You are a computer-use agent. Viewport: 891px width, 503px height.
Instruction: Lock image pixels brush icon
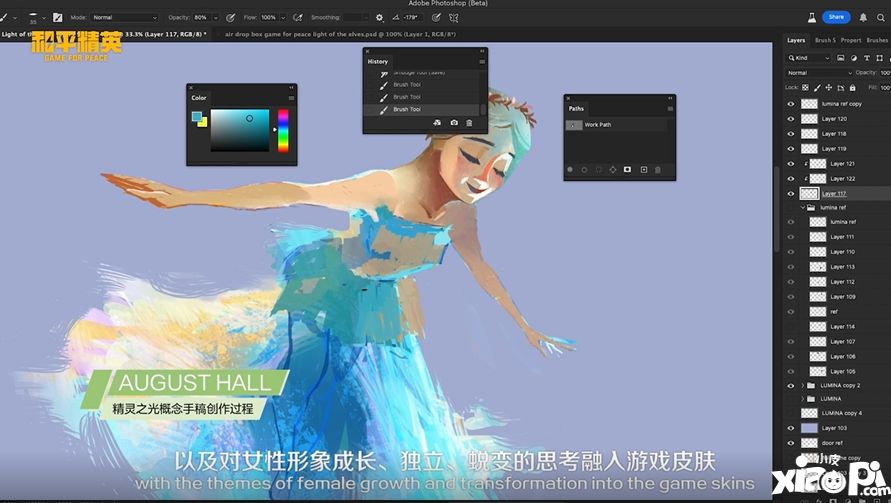817,88
